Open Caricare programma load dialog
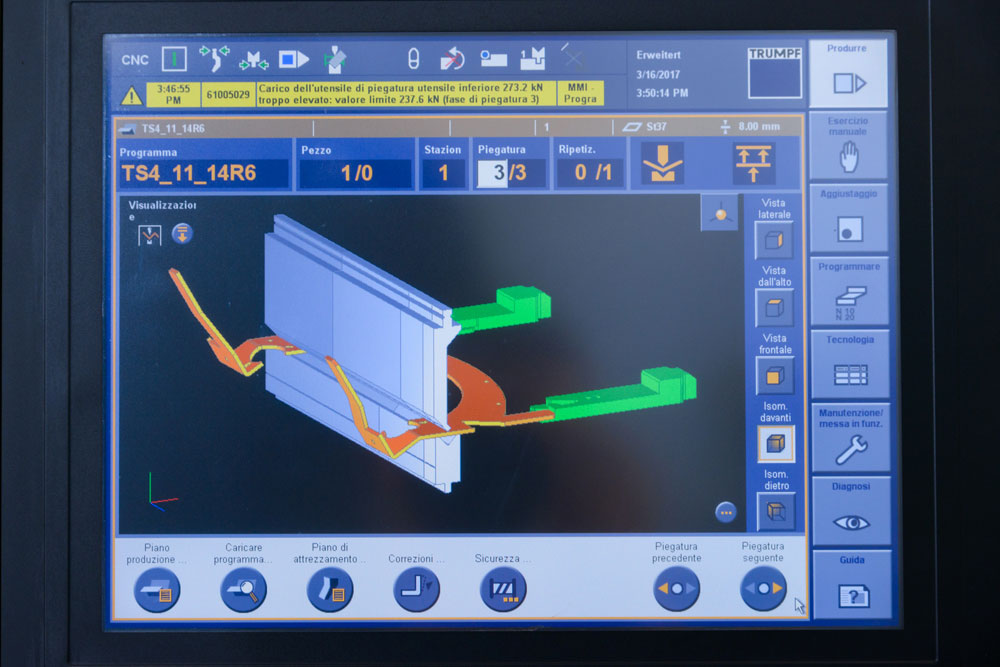Viewport: 1000px width, 667px height. [x=244, y=590]
